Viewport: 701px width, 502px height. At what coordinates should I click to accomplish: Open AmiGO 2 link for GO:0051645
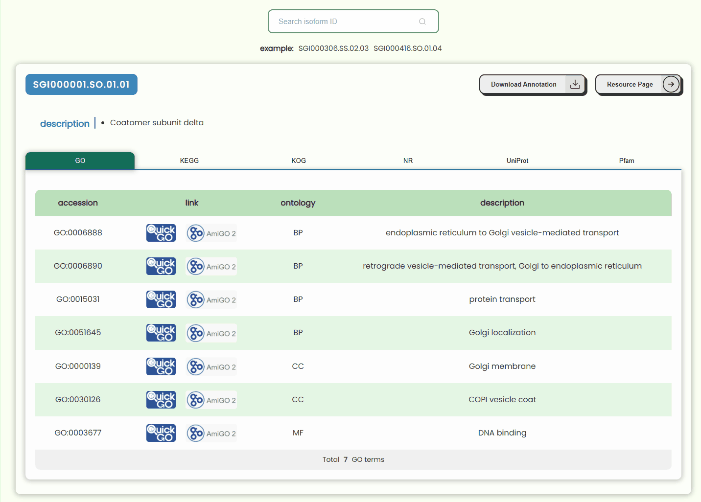tap(211, 333)
